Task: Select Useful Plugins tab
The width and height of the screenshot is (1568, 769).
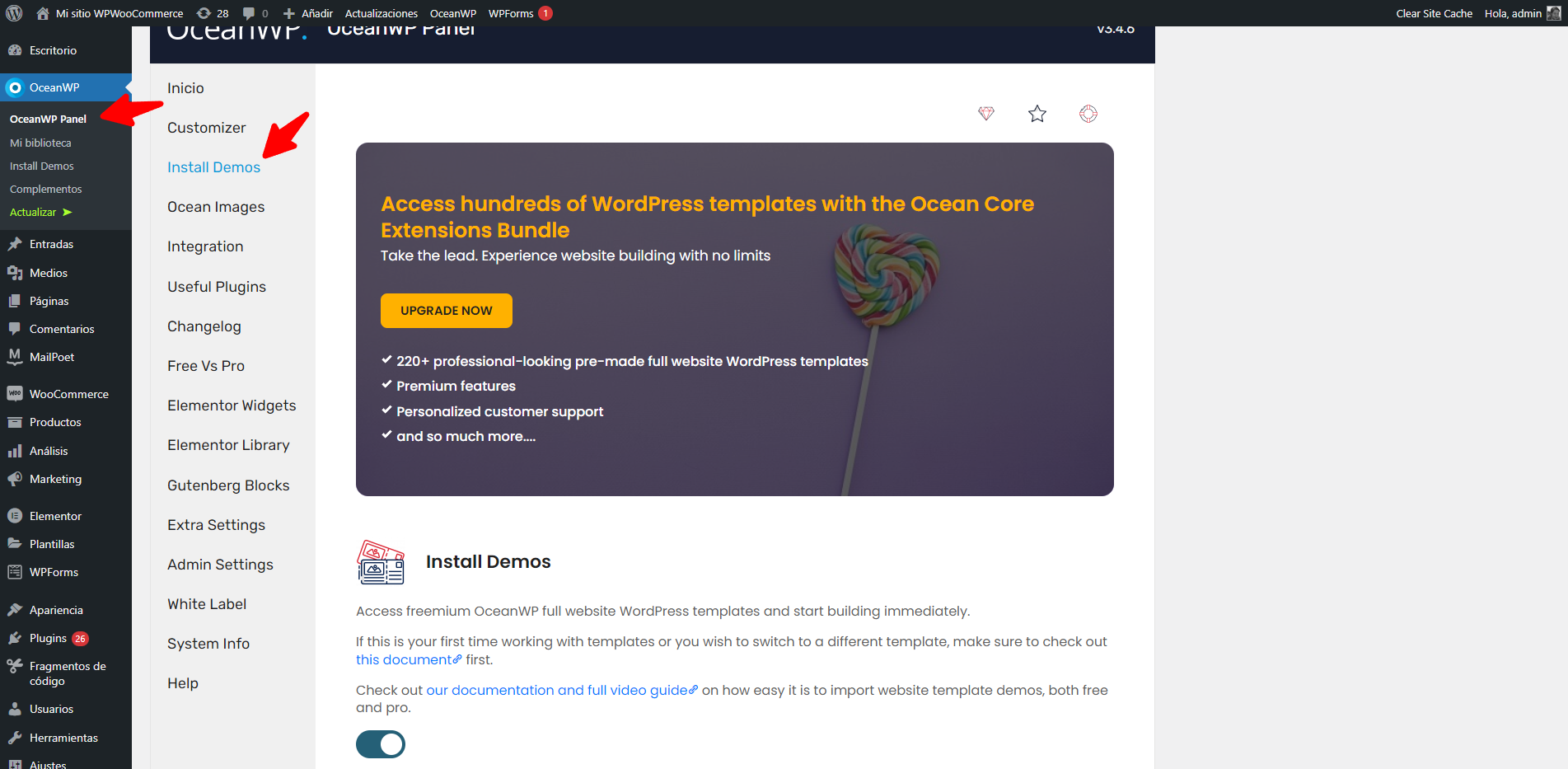Action: (217, 287)
